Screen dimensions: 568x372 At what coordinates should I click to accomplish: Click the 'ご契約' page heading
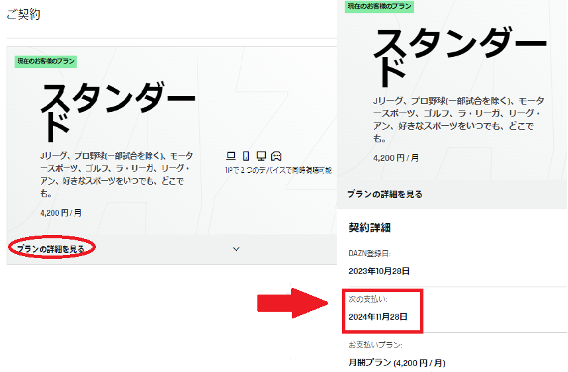[x=24, y=14]
